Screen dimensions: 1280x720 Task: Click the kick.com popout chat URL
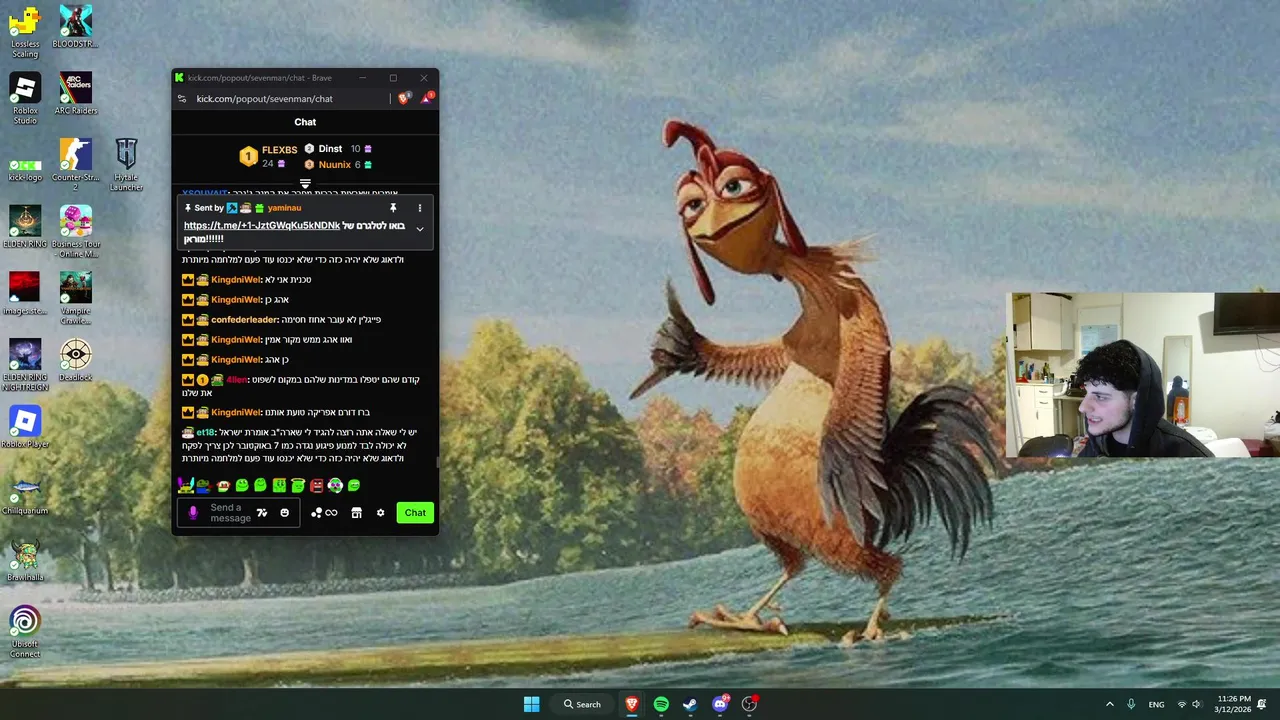pyautogui.click(x=264, y=99)
